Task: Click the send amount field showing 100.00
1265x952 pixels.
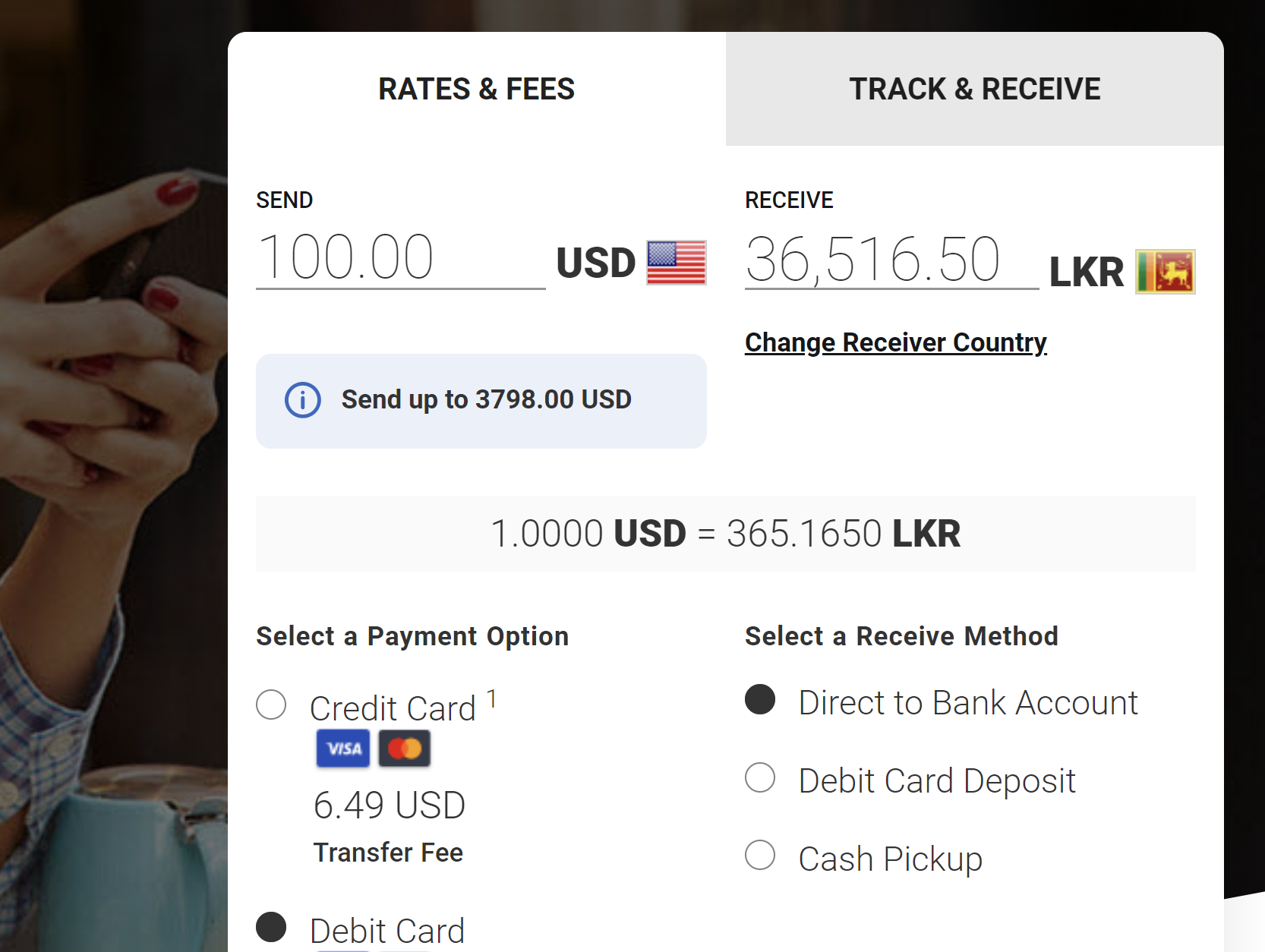Action: coord(401,258)
